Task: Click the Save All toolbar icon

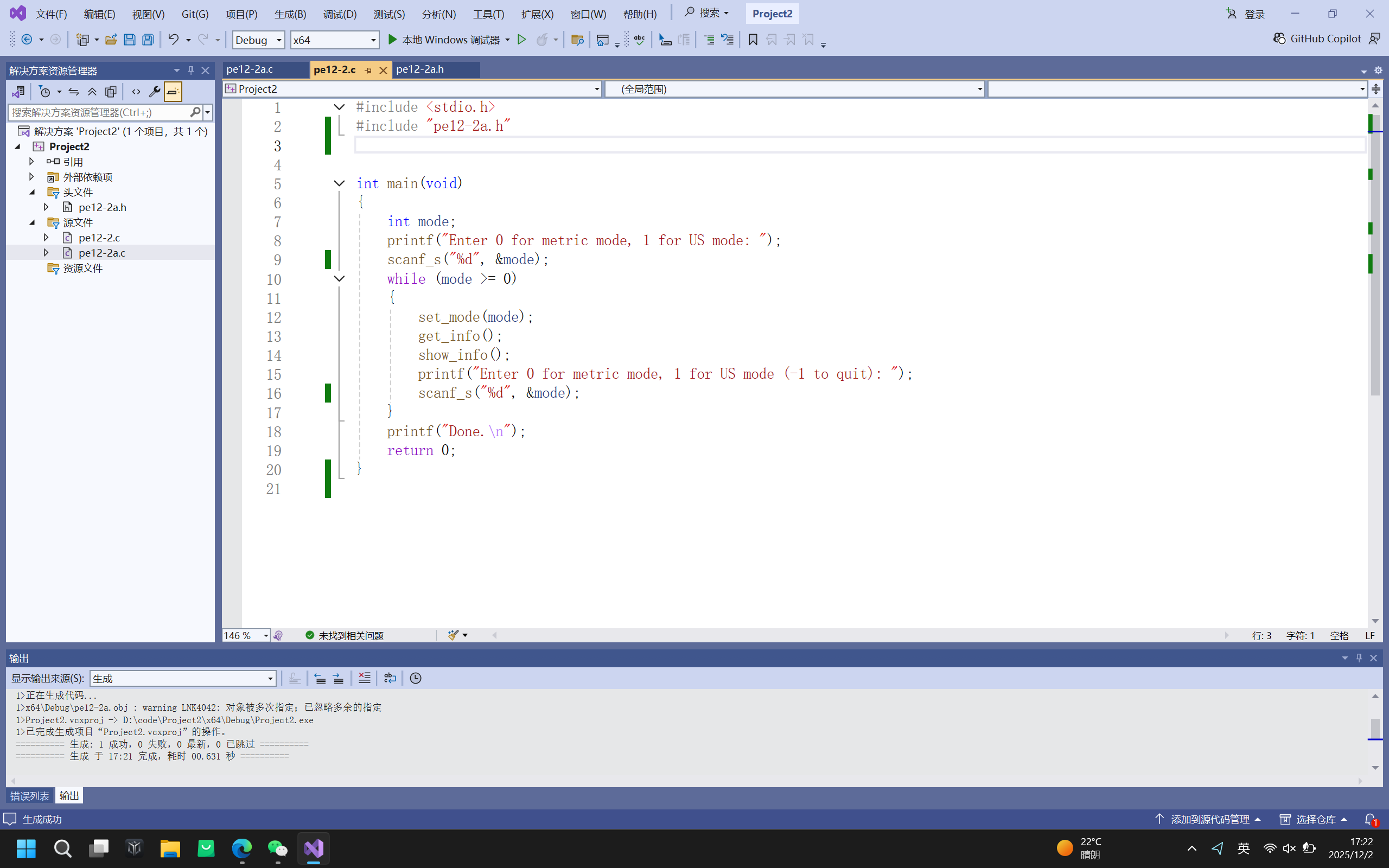Action: point(148,40)
